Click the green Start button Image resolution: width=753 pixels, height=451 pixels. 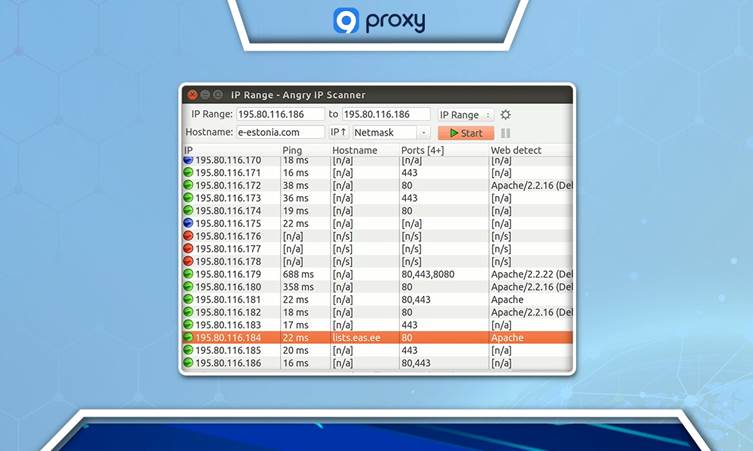pyautogui.click(x=466, y=133)
